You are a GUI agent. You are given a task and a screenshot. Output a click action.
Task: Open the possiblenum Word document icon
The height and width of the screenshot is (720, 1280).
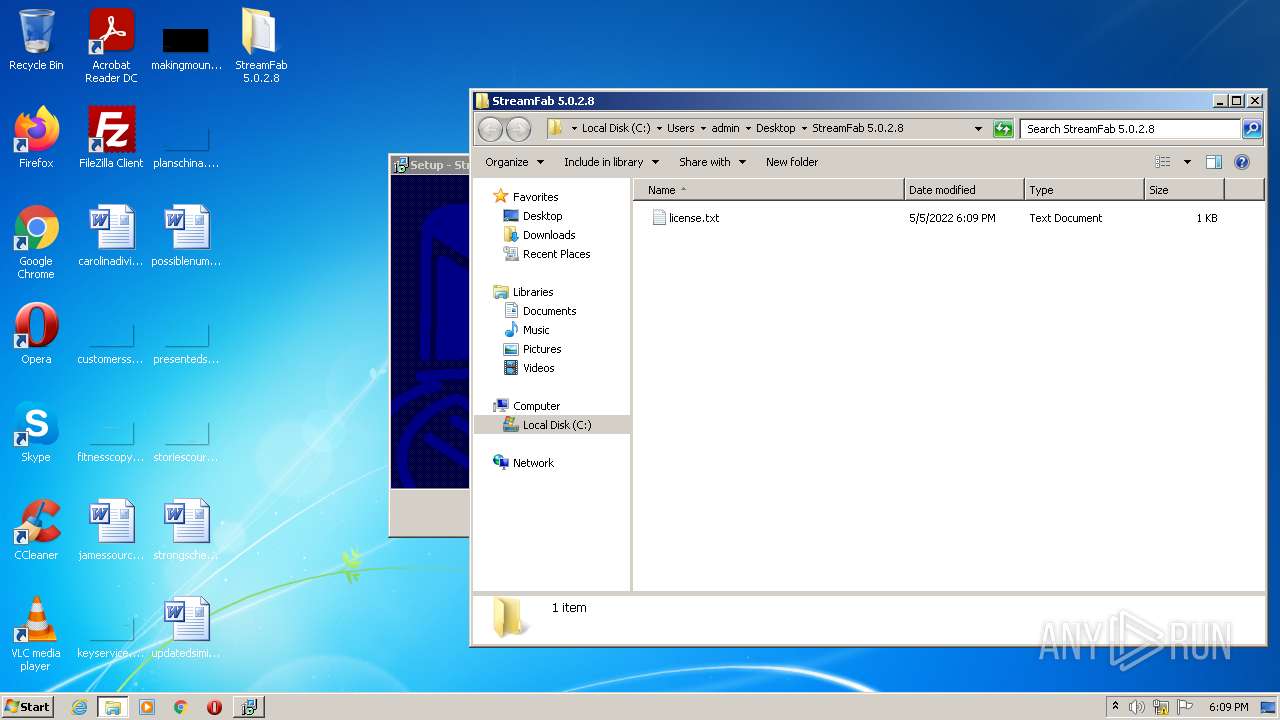(x=186, y=236)
